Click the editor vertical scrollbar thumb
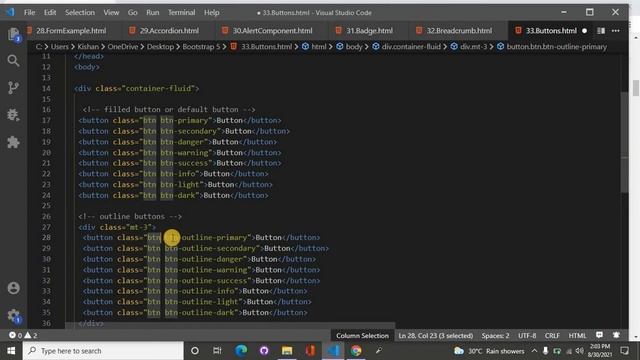The height and width of the screenshot is (360, 640). (625, 141)
